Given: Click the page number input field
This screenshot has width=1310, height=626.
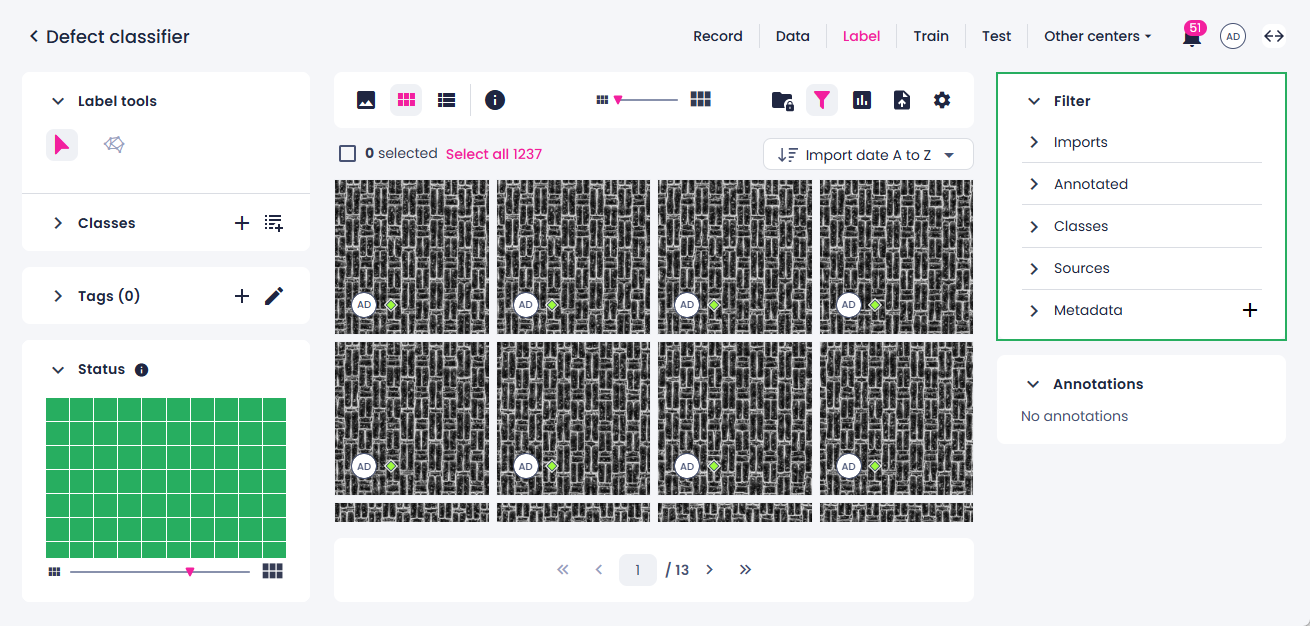Looking at the screenshot, I should [638, 570].
